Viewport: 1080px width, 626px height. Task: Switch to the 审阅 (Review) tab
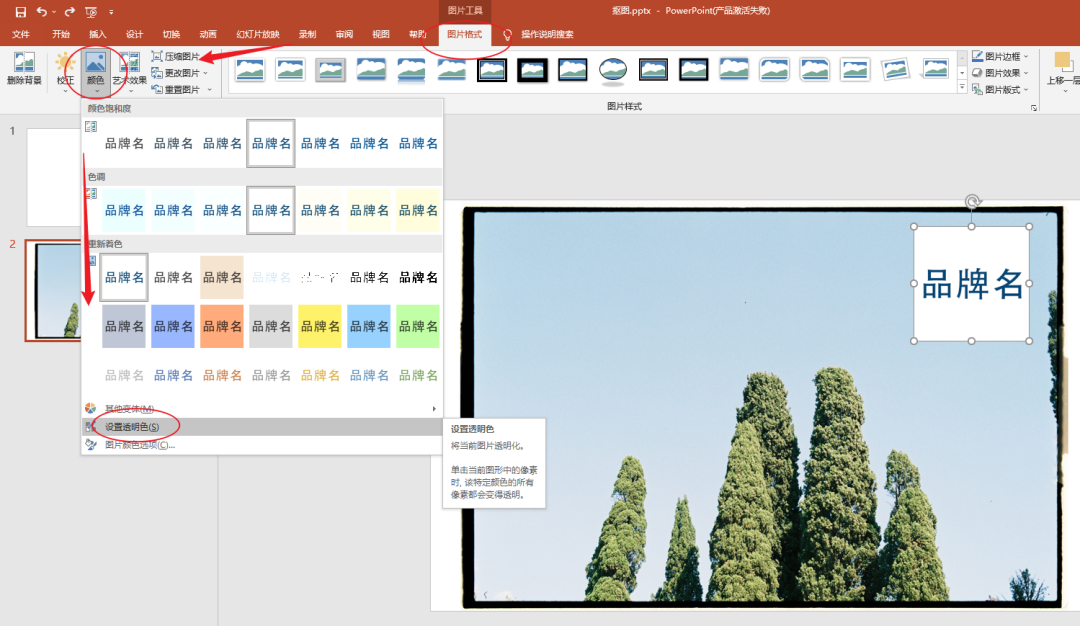[344, 34]
